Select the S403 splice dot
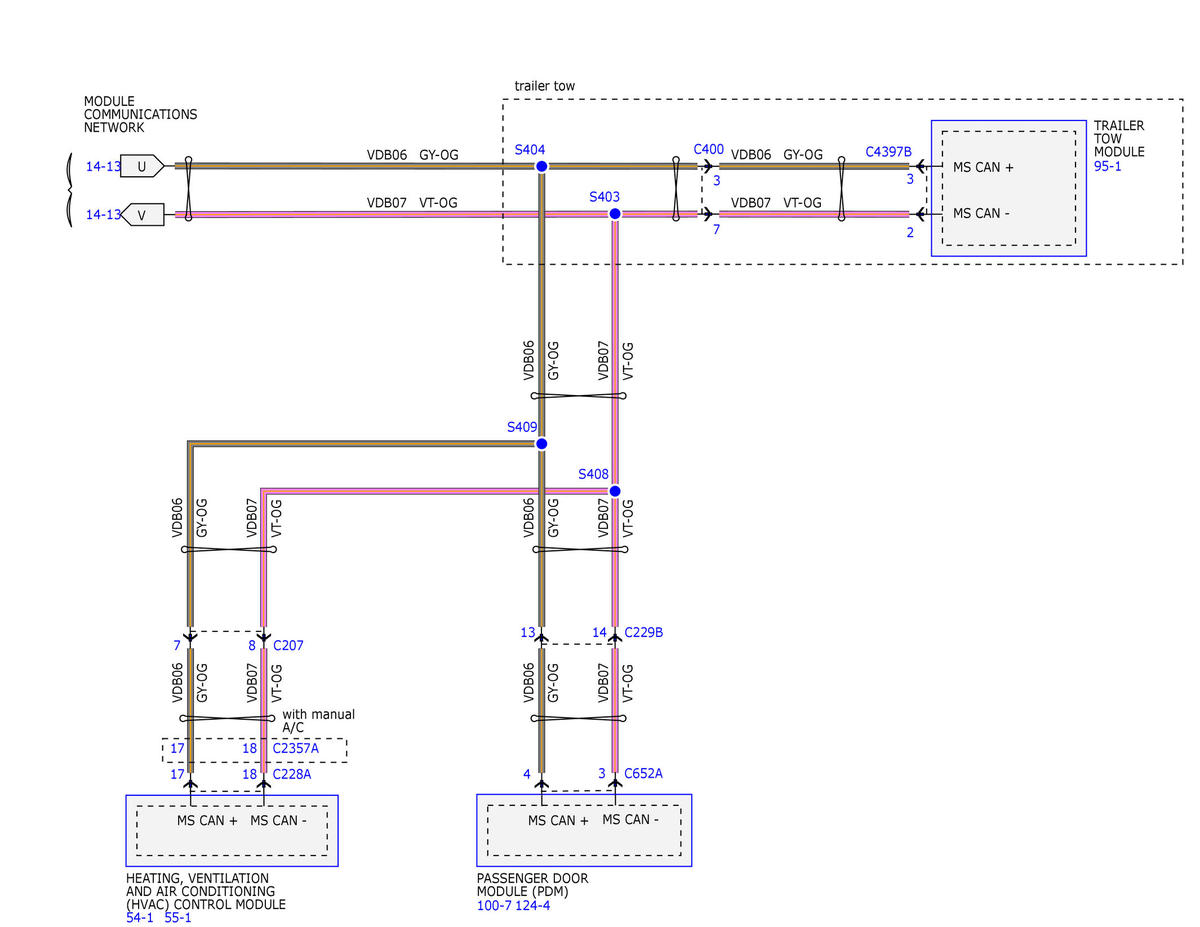Image resolution: width=1200 pixels, height=927 pixels. [615, 214]
